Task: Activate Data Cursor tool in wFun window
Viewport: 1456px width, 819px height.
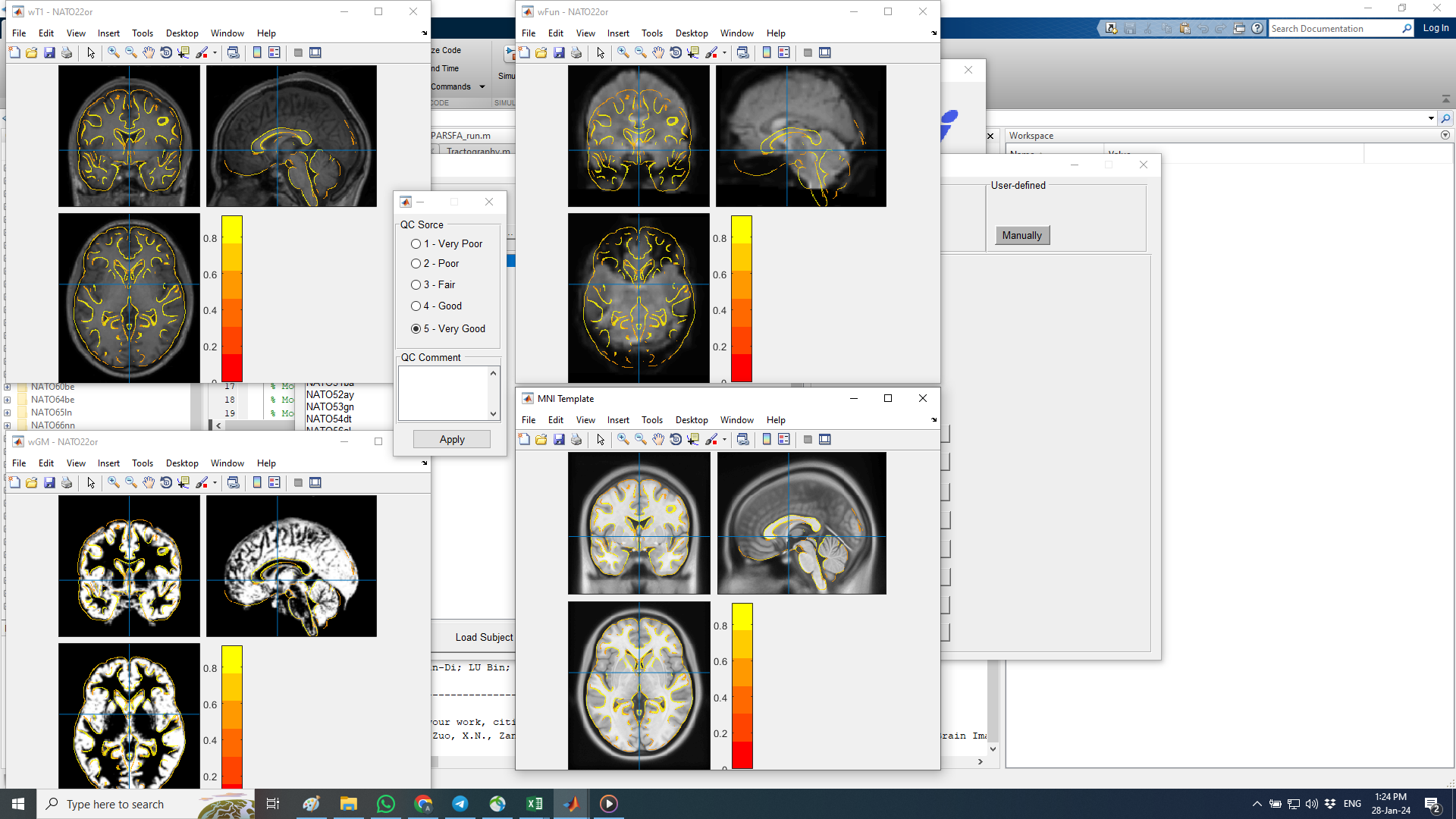Action: tap(693, 52)
